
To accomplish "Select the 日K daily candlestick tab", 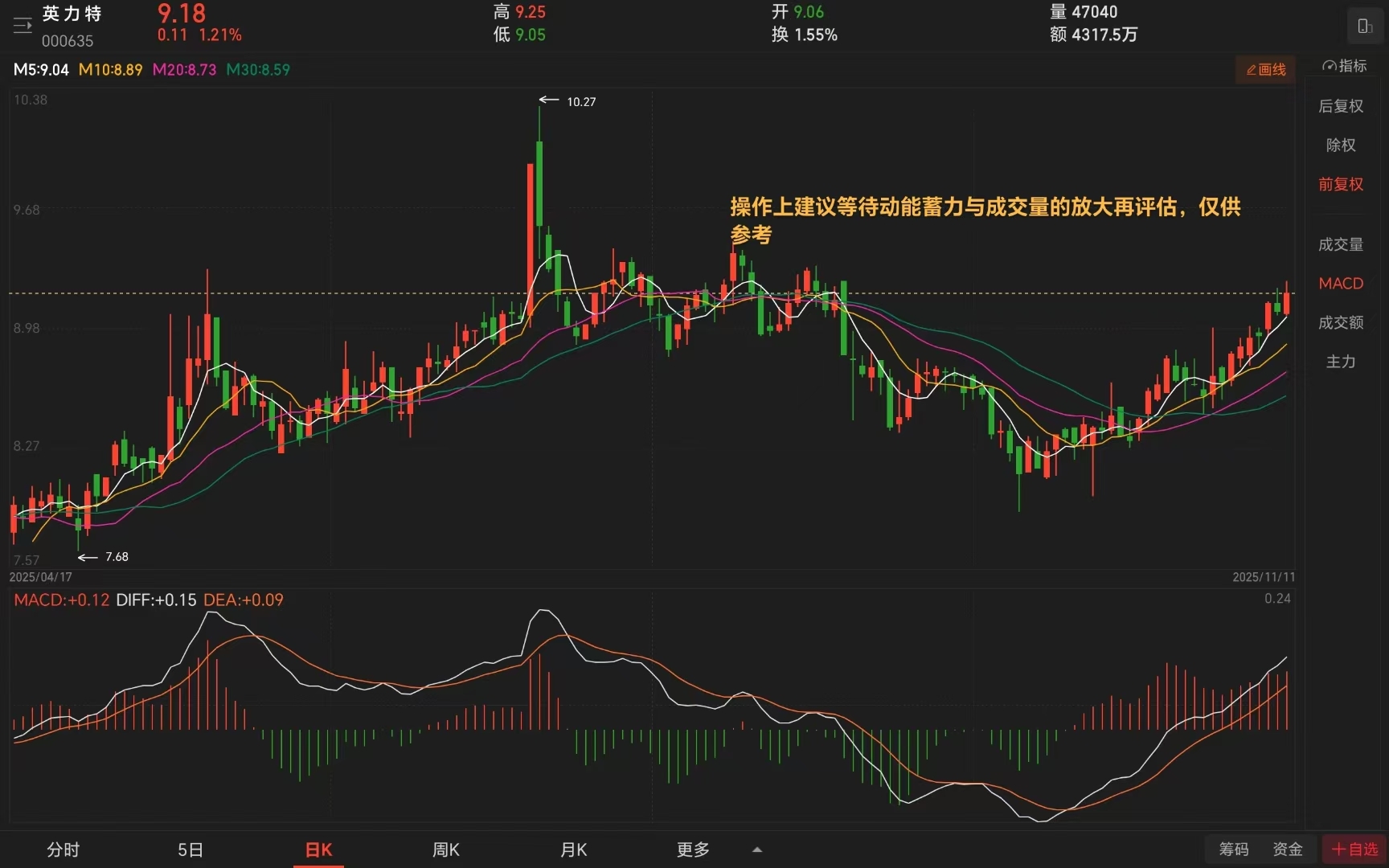I will pos(318,850).
